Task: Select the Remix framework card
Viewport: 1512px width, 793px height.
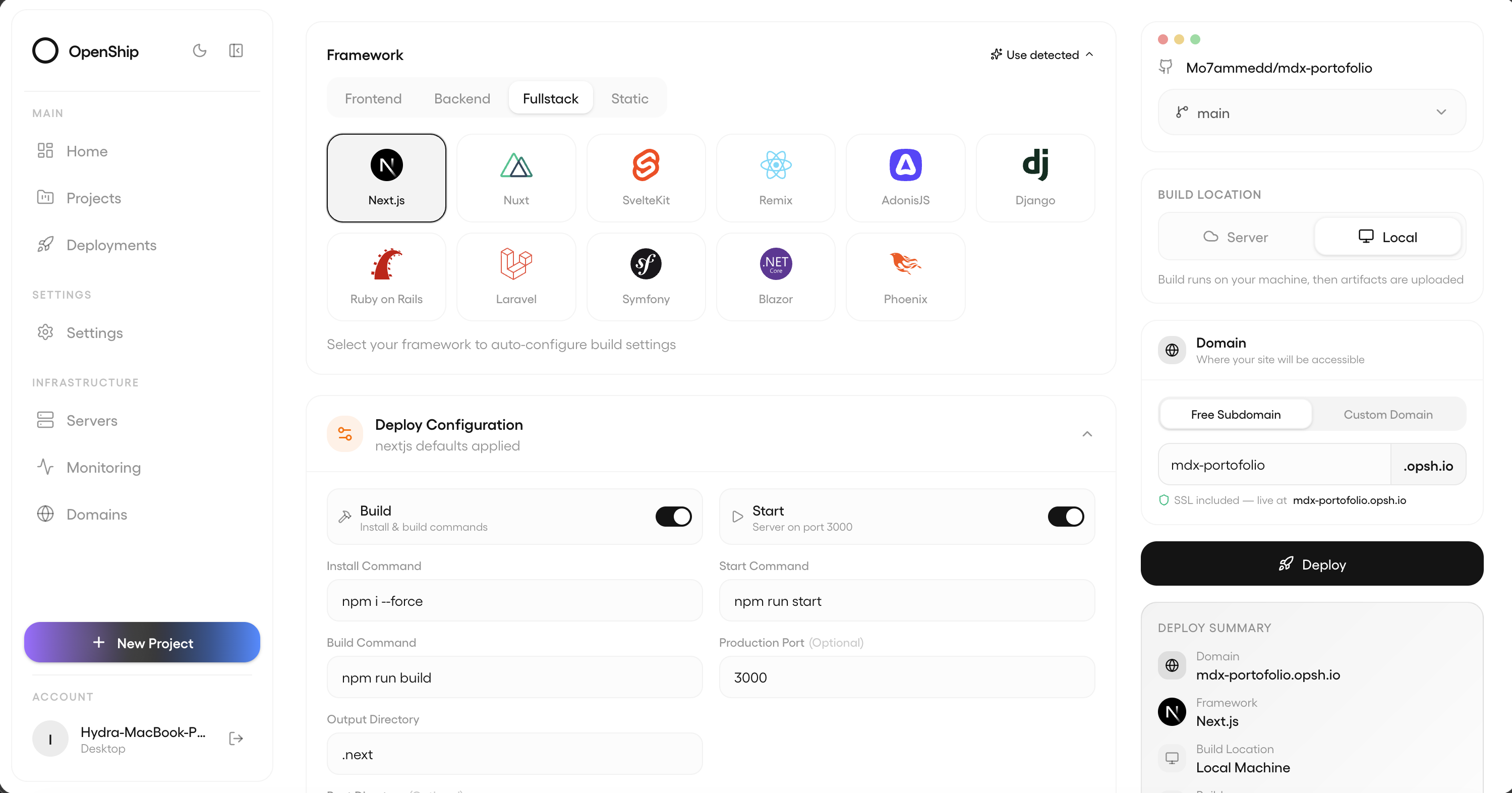Action: pyautogui.click(x=775, y=178)
